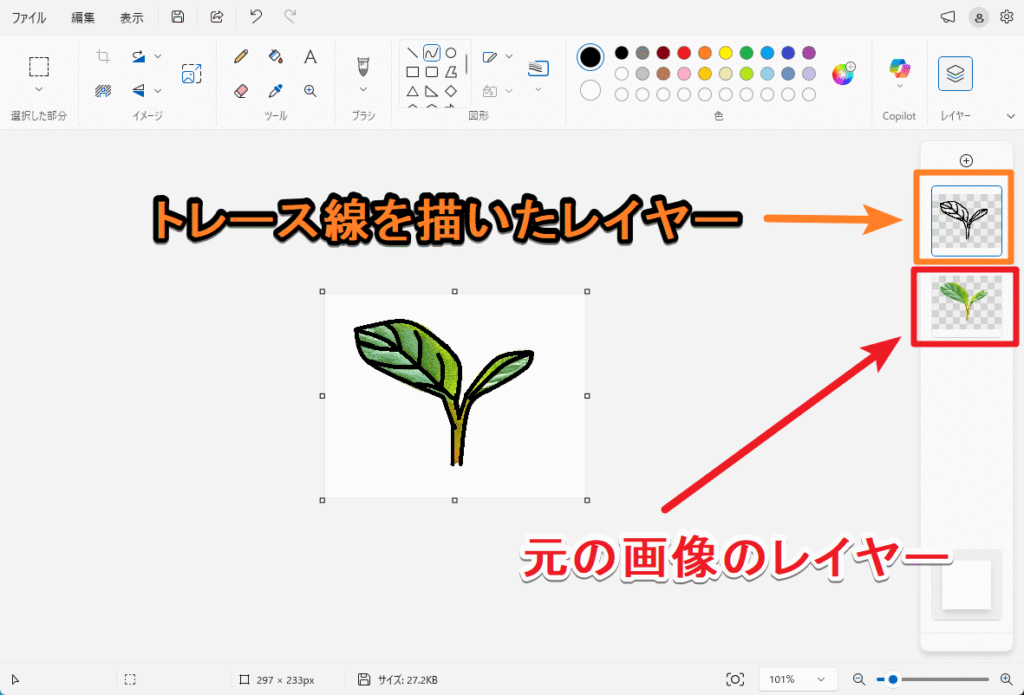Click the background removal icon
This screenshot has height=695, width=1024.
[x=103, y=91]
